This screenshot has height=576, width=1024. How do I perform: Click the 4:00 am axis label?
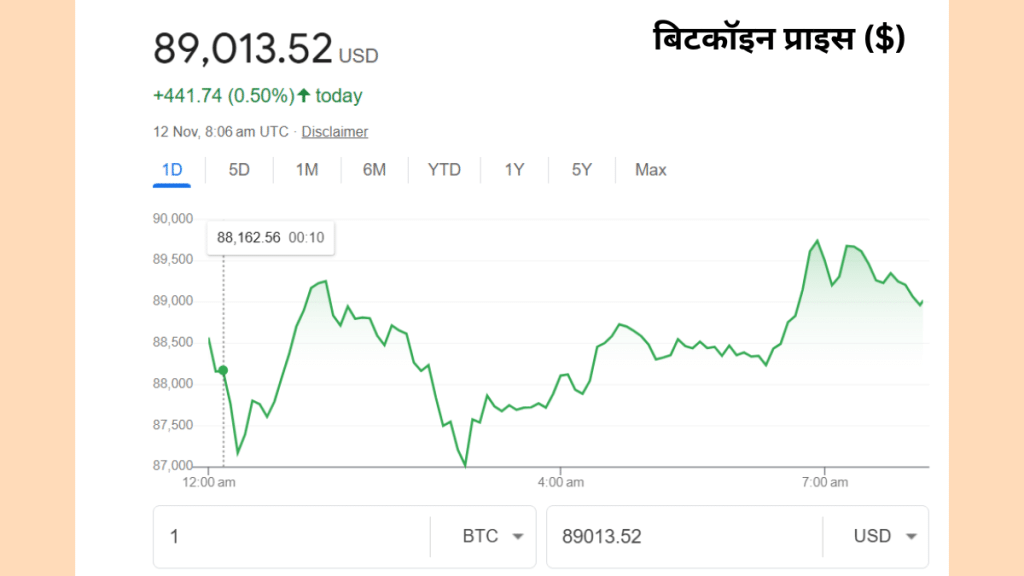560,483
